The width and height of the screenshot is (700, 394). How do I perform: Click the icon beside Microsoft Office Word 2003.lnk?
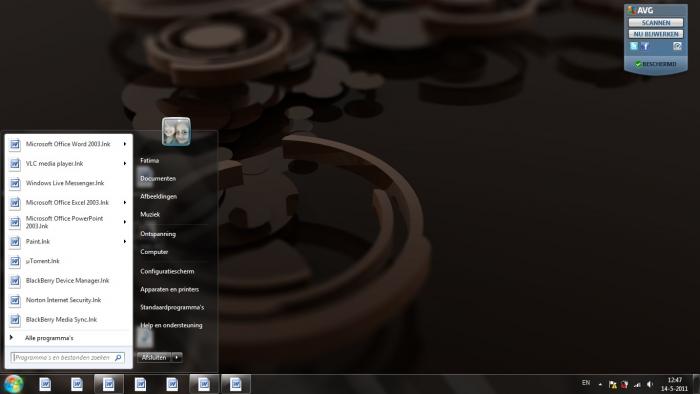(15, 145)
